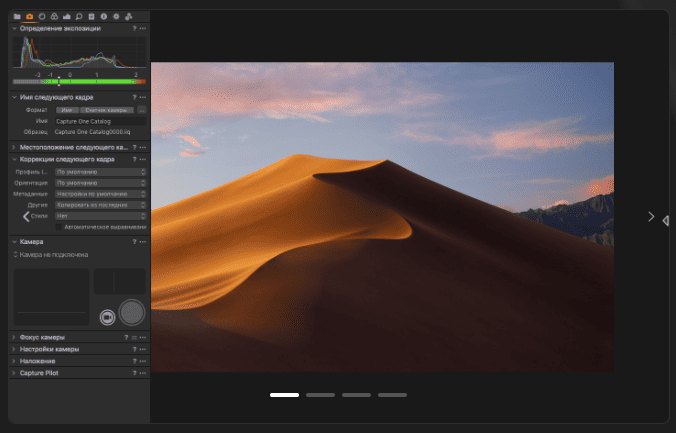
Task: Open the Метаданные dropdown
Action: pos(101,194)
